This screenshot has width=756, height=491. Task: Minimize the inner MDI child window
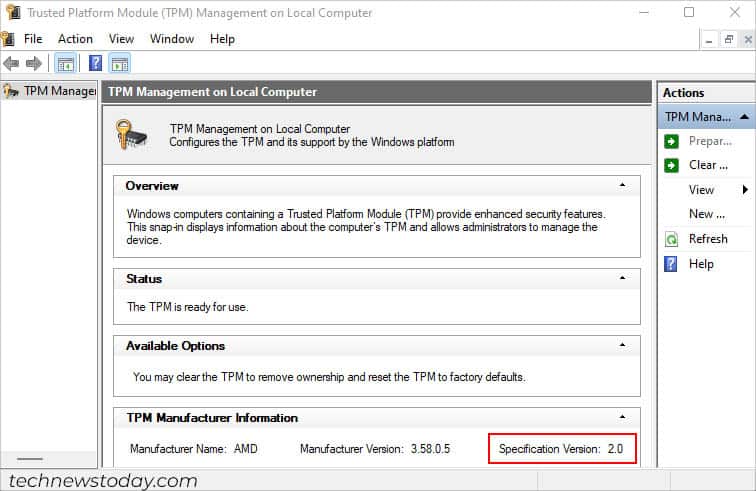[x=709, y=40]
